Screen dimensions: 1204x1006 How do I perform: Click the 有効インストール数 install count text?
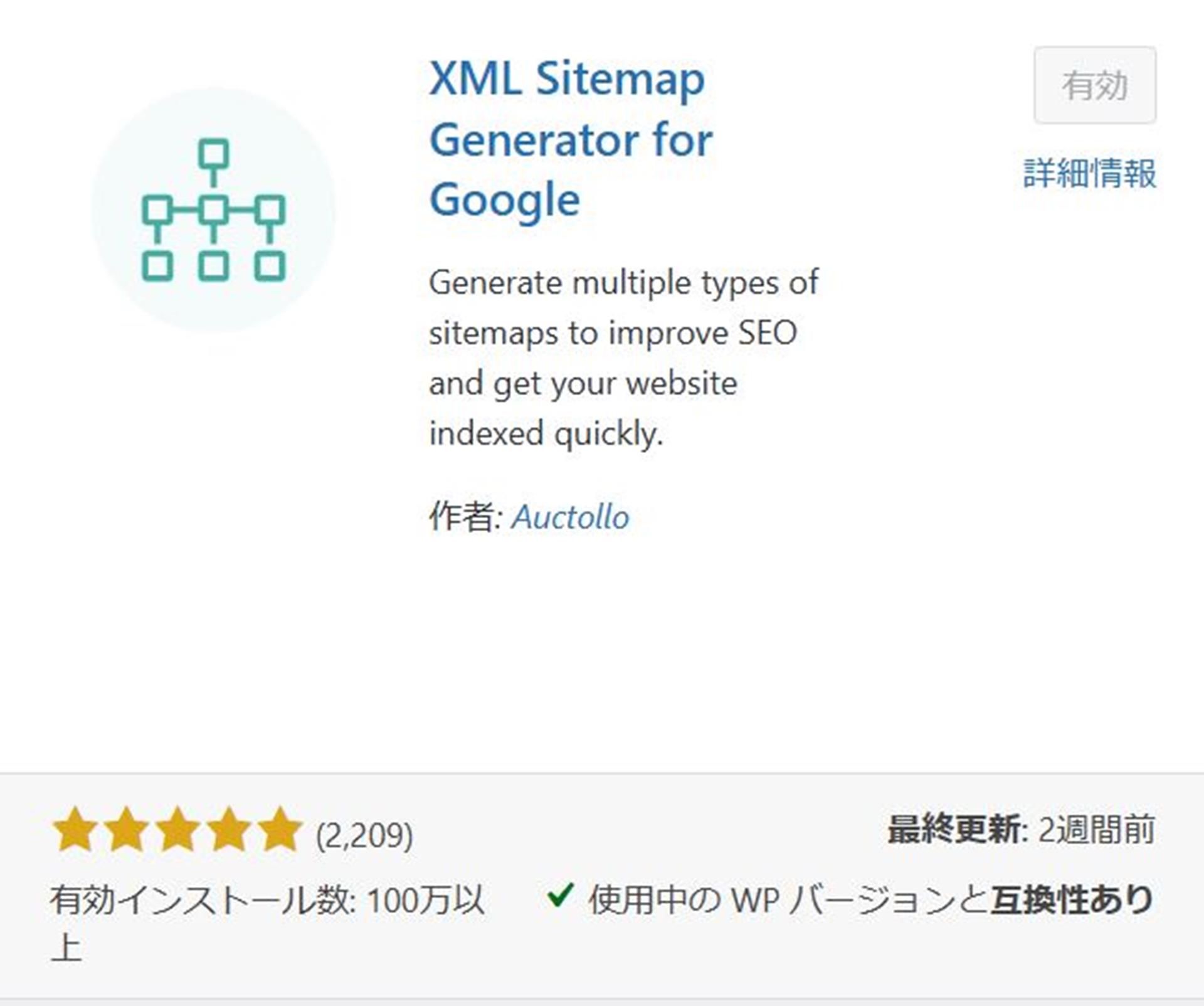click(267, 901)
